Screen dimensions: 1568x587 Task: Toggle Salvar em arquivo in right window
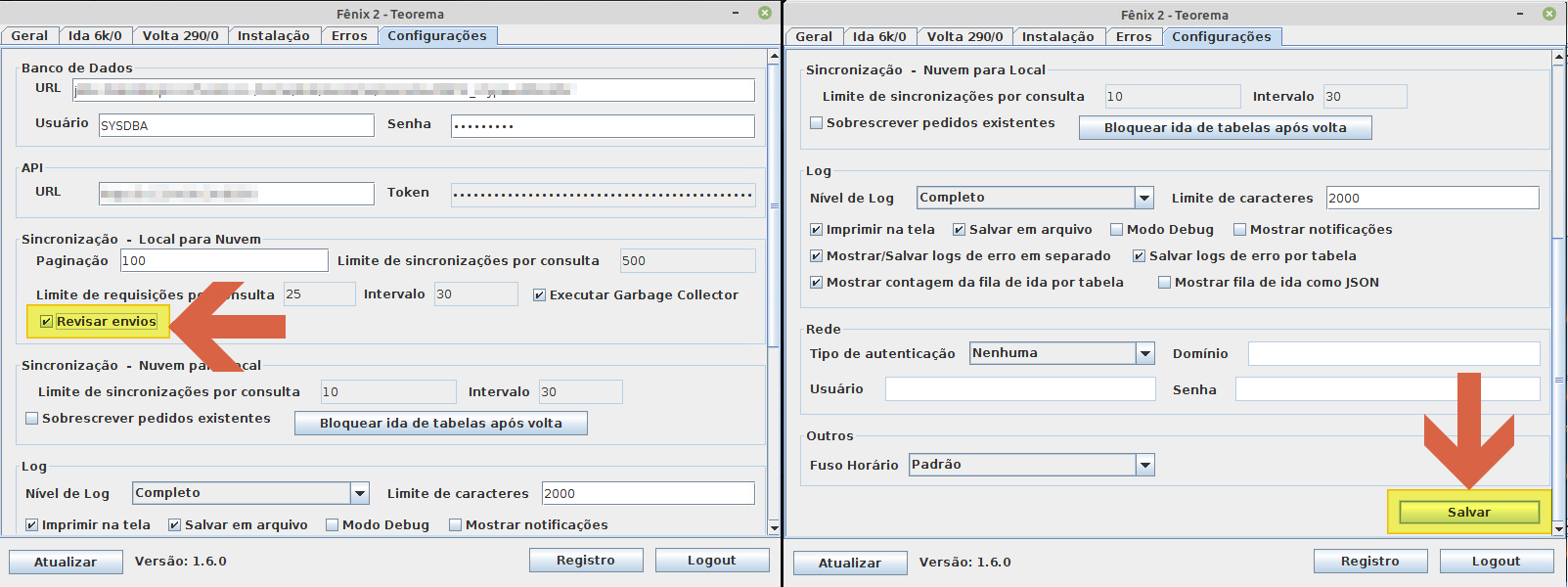click(960, 229)
